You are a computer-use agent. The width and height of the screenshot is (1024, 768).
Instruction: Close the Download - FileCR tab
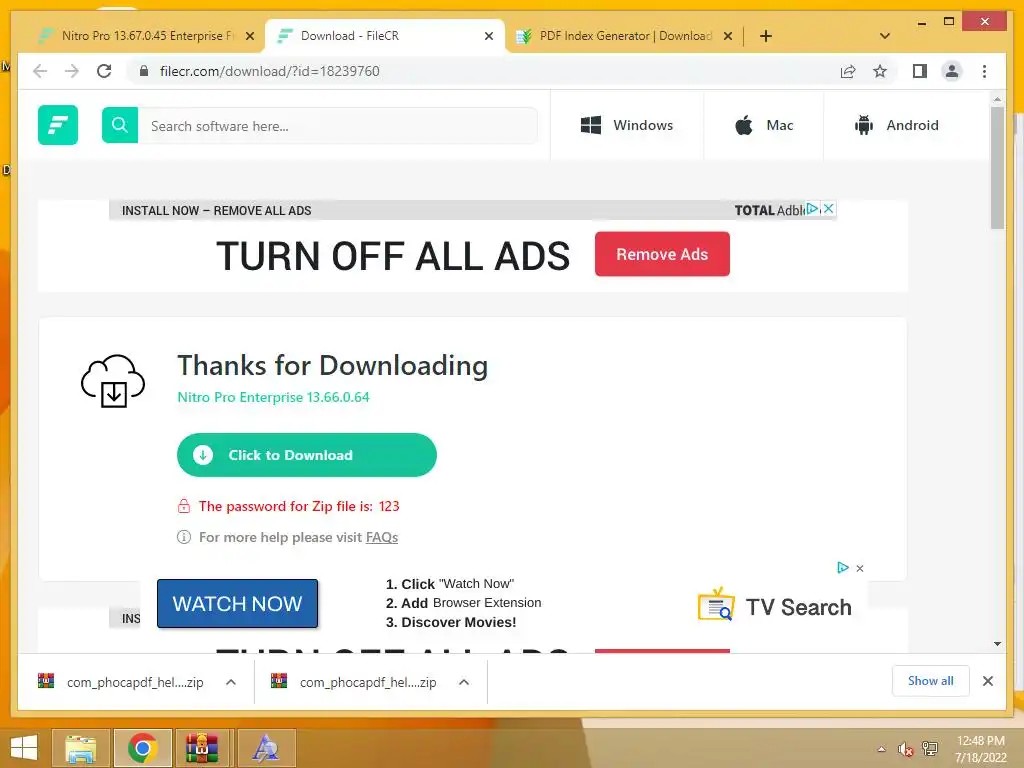(488, 37)
